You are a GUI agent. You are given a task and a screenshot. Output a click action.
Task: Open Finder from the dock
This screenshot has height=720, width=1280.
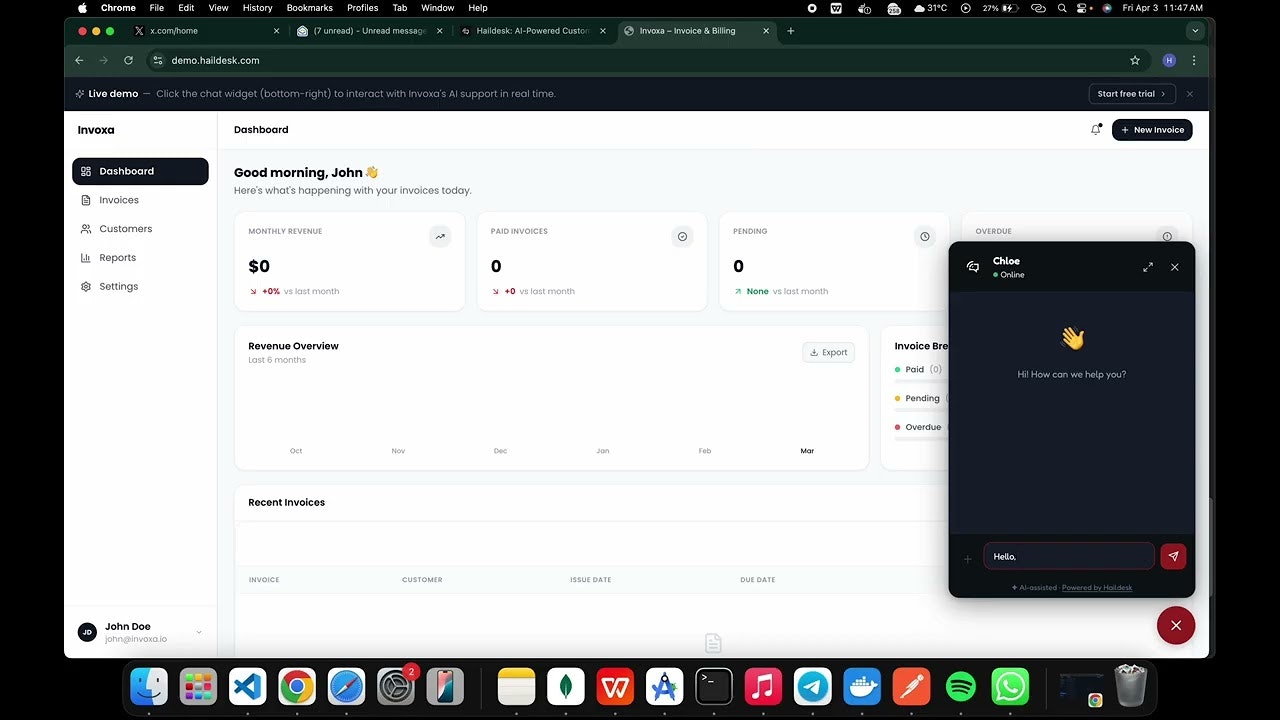coord(149,687)
